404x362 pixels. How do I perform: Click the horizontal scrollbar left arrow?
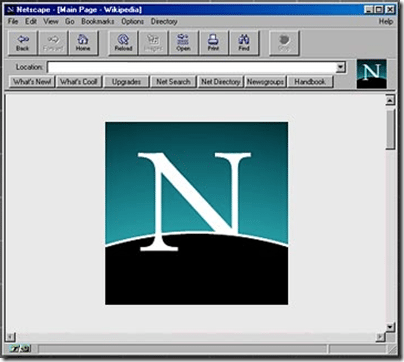tap(11, 337)
